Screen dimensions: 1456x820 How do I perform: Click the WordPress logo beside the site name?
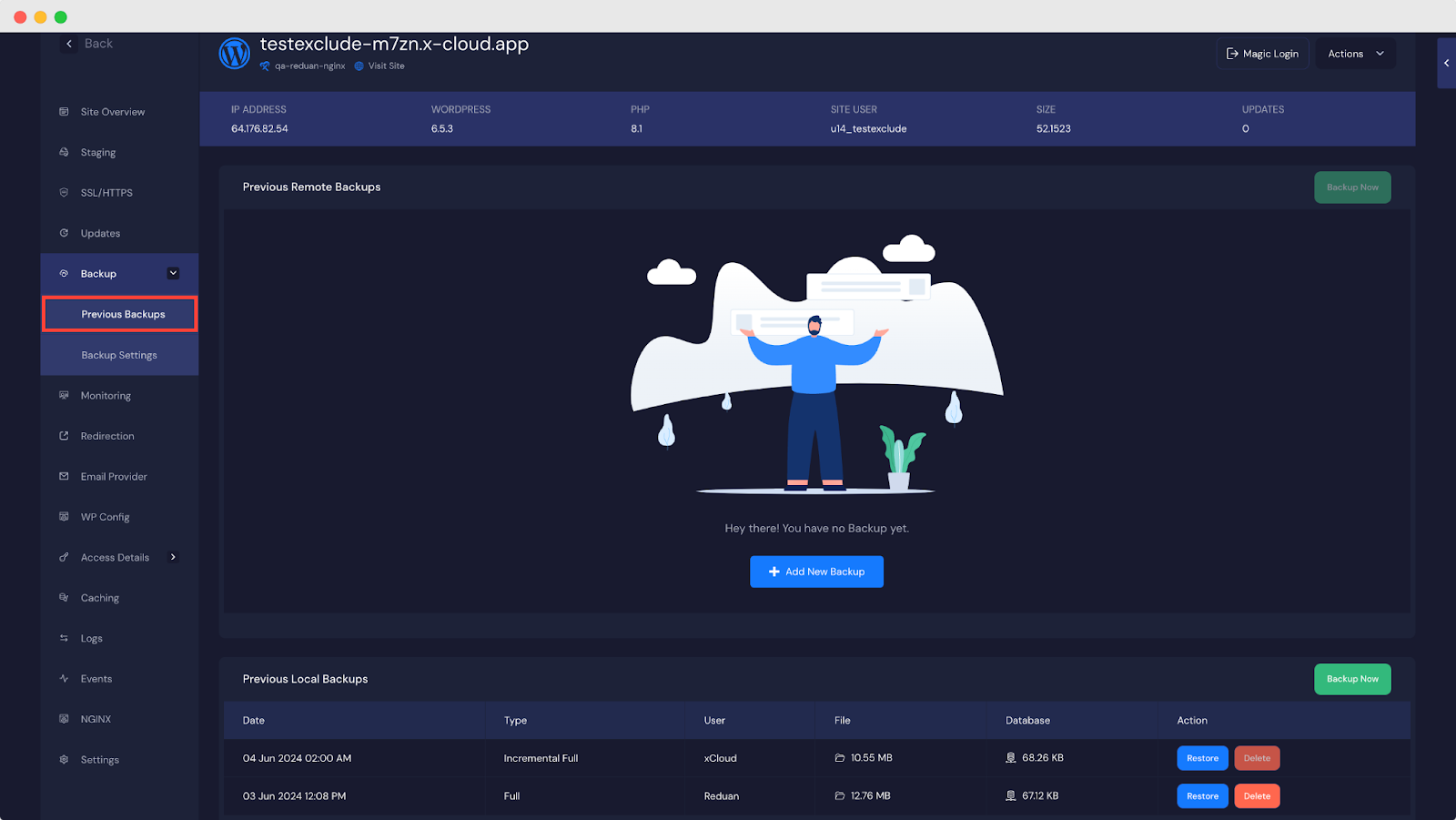click(235, 53)
